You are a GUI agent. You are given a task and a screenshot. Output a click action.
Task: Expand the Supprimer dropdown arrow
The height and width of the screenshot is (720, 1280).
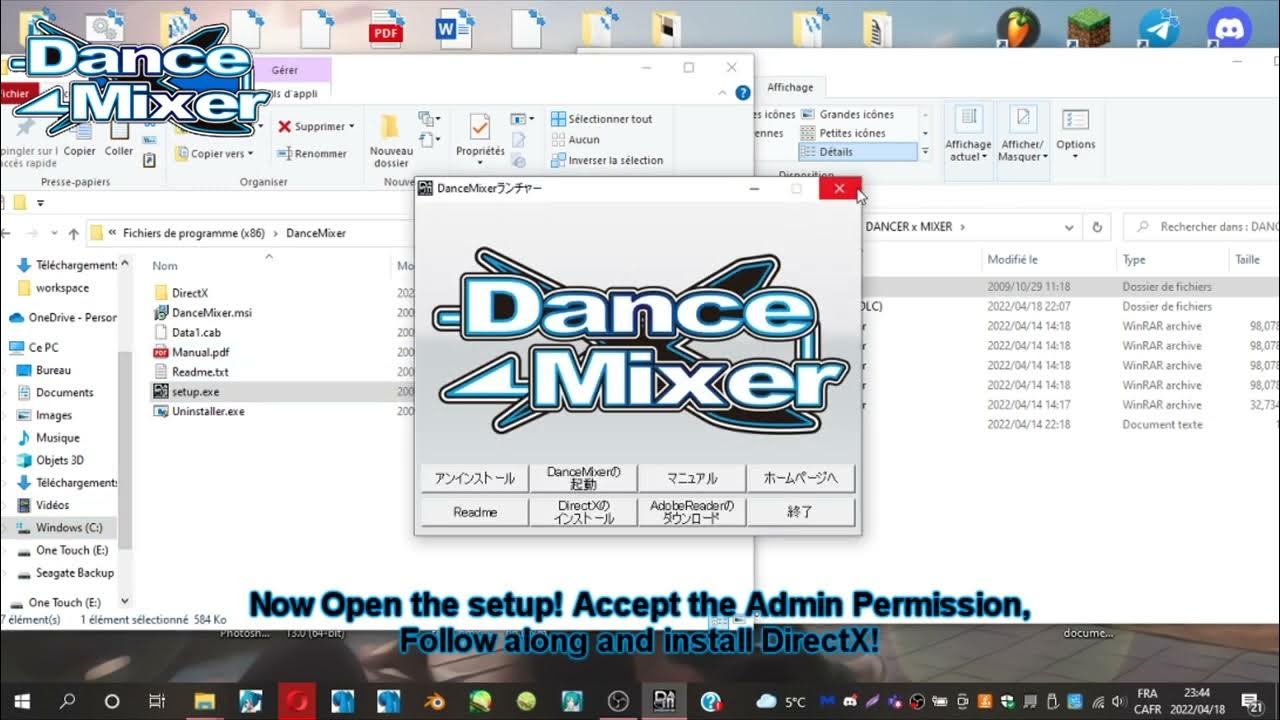[353, 127]
